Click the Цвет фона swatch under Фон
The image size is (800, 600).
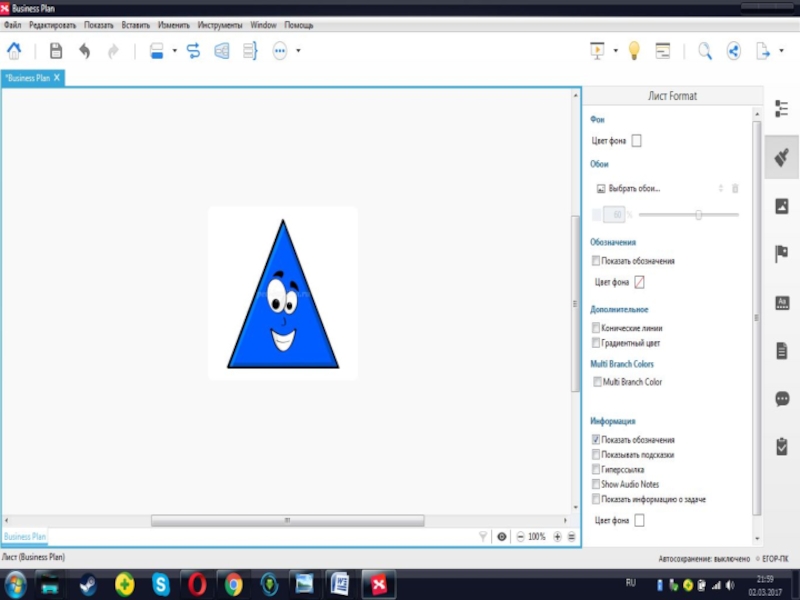click(x=637, y=141)
